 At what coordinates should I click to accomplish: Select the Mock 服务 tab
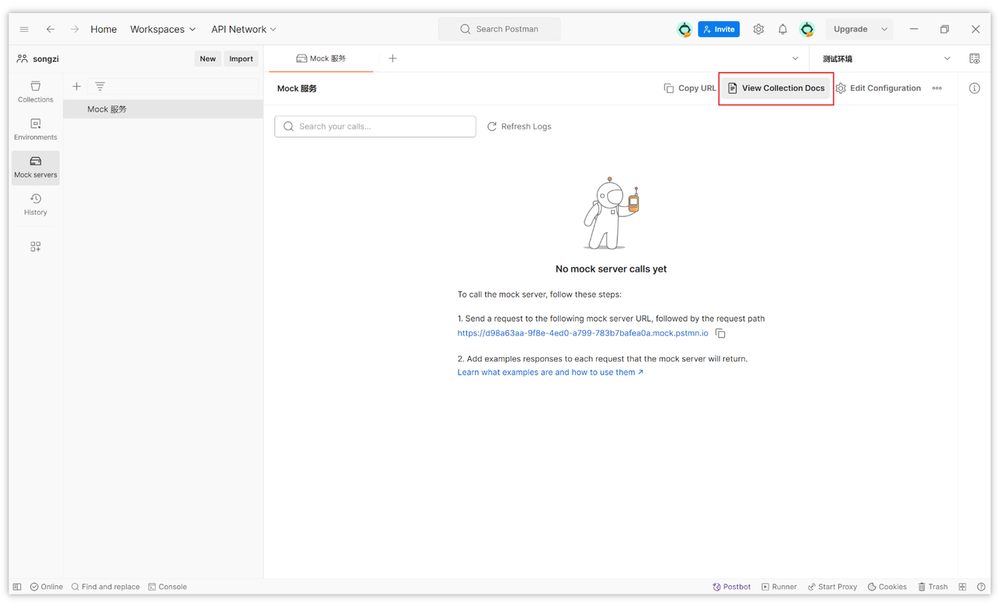coord(322,59)
